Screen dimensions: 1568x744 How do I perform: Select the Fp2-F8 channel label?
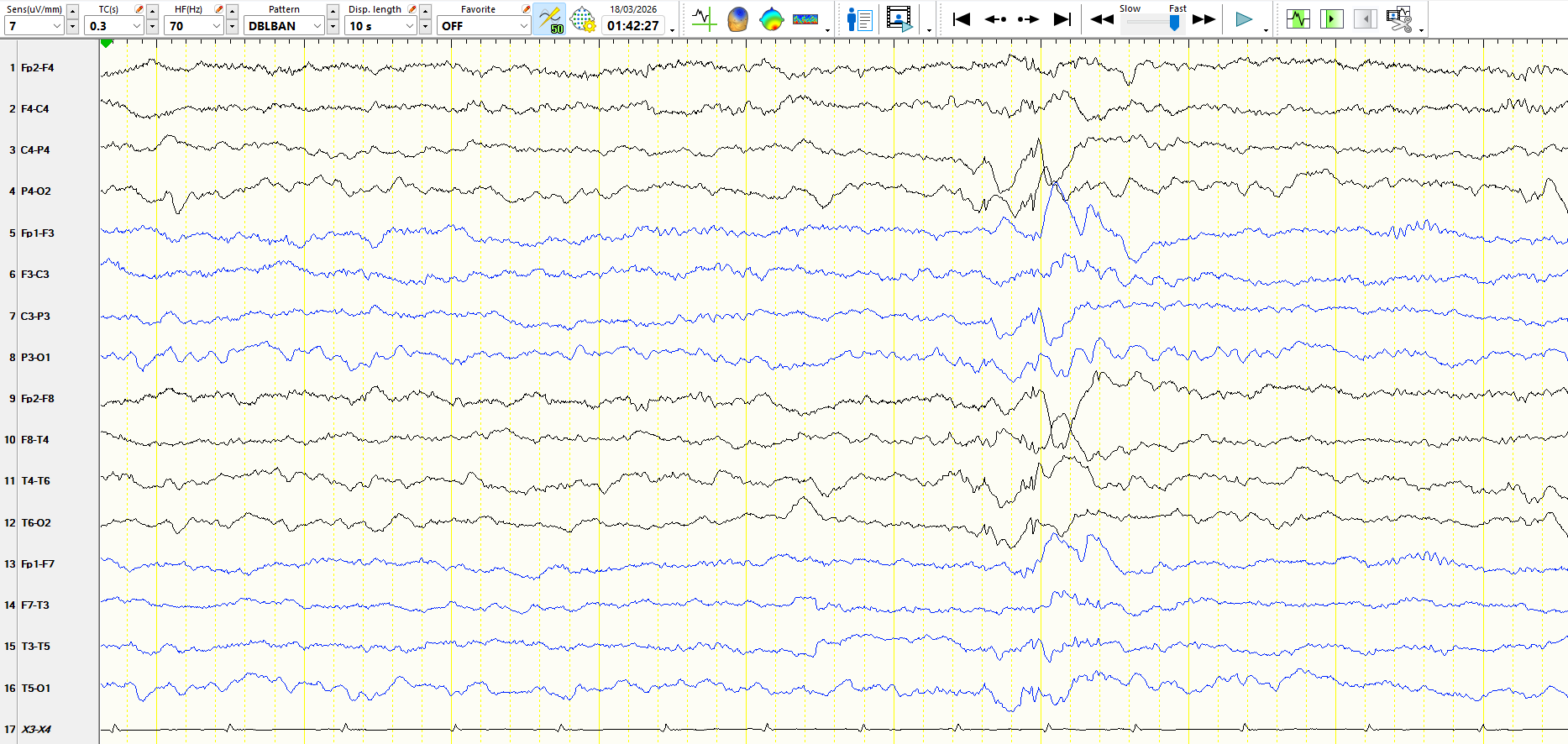[38, 399]
